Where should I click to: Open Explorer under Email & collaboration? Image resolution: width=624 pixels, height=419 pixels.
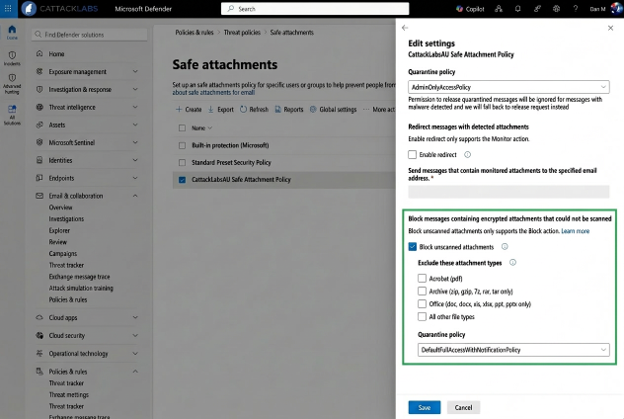point(59,230)
